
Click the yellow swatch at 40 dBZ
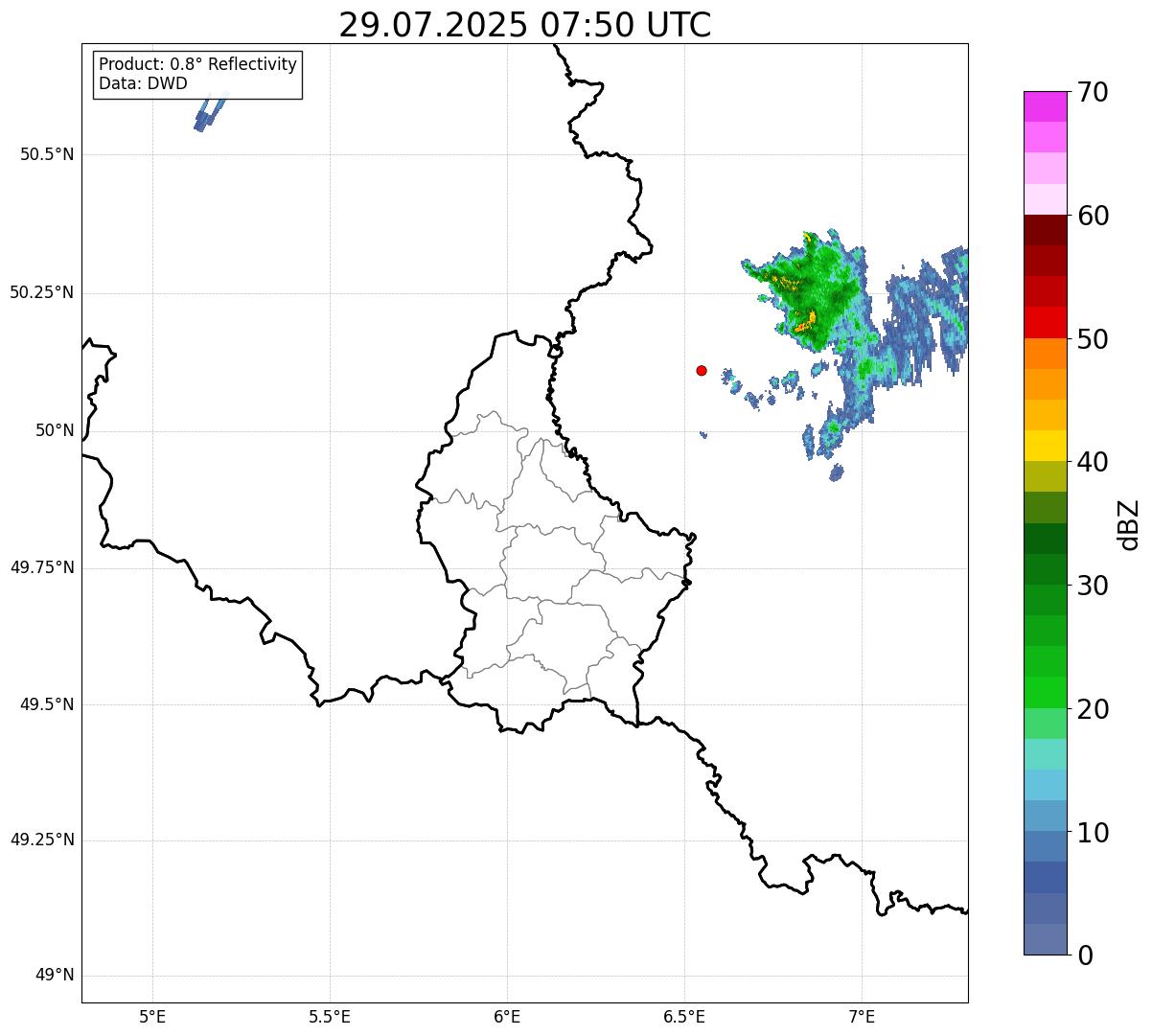(1045, 446)
